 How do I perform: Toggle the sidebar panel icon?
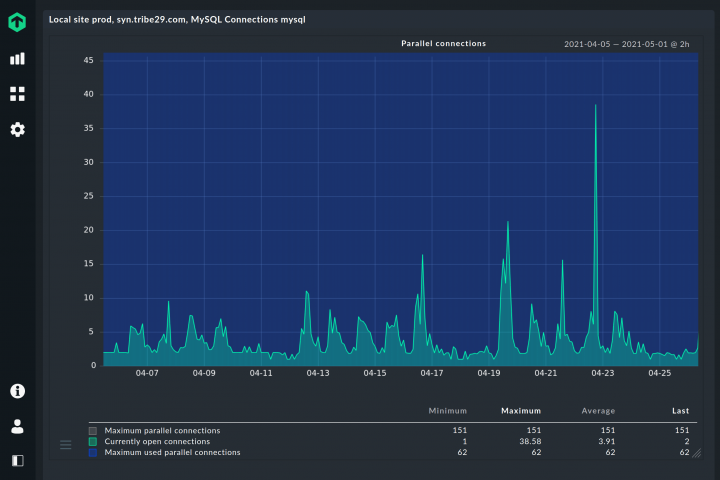click(x=17, y=461)
